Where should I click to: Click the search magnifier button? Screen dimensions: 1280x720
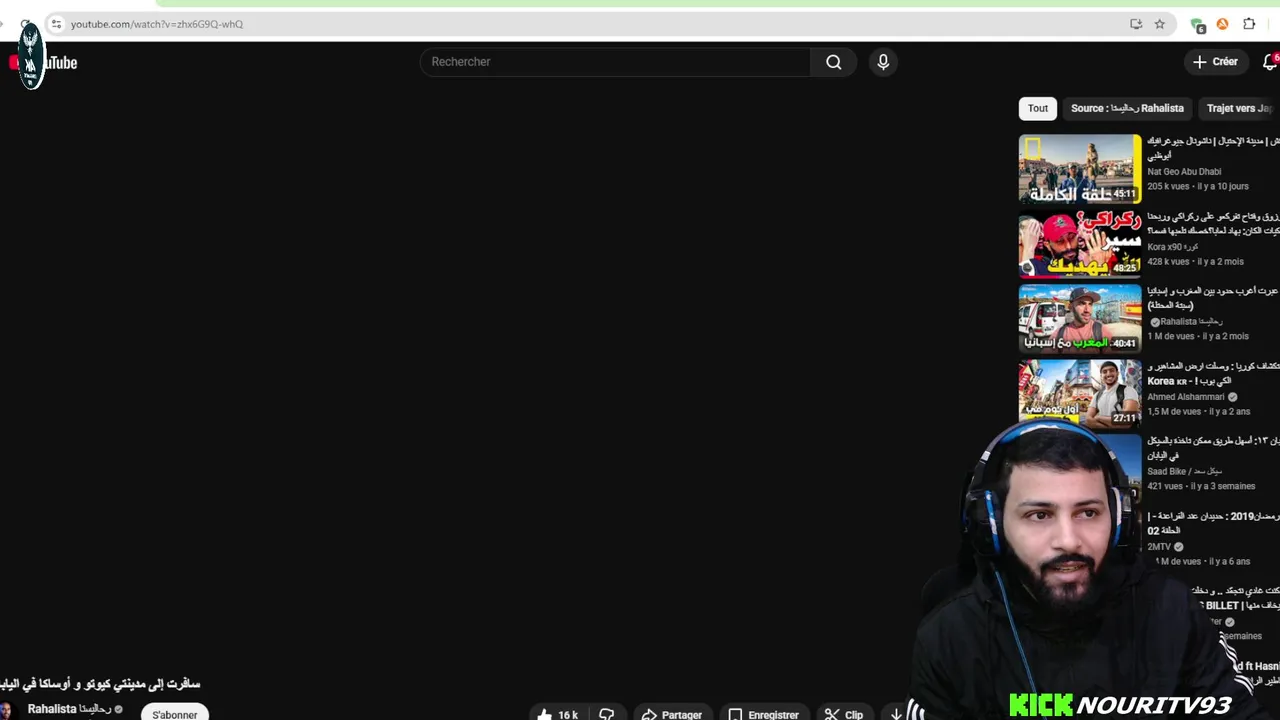pos(833,62)
